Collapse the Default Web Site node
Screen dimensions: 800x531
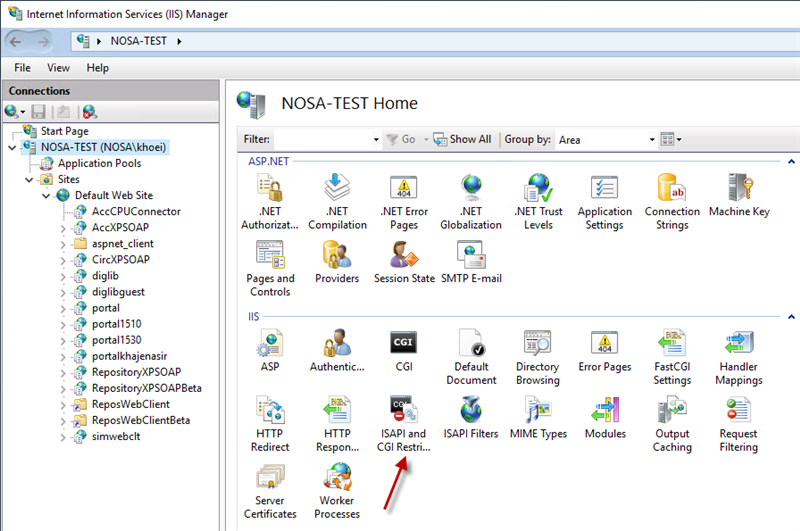click(47, 196)
